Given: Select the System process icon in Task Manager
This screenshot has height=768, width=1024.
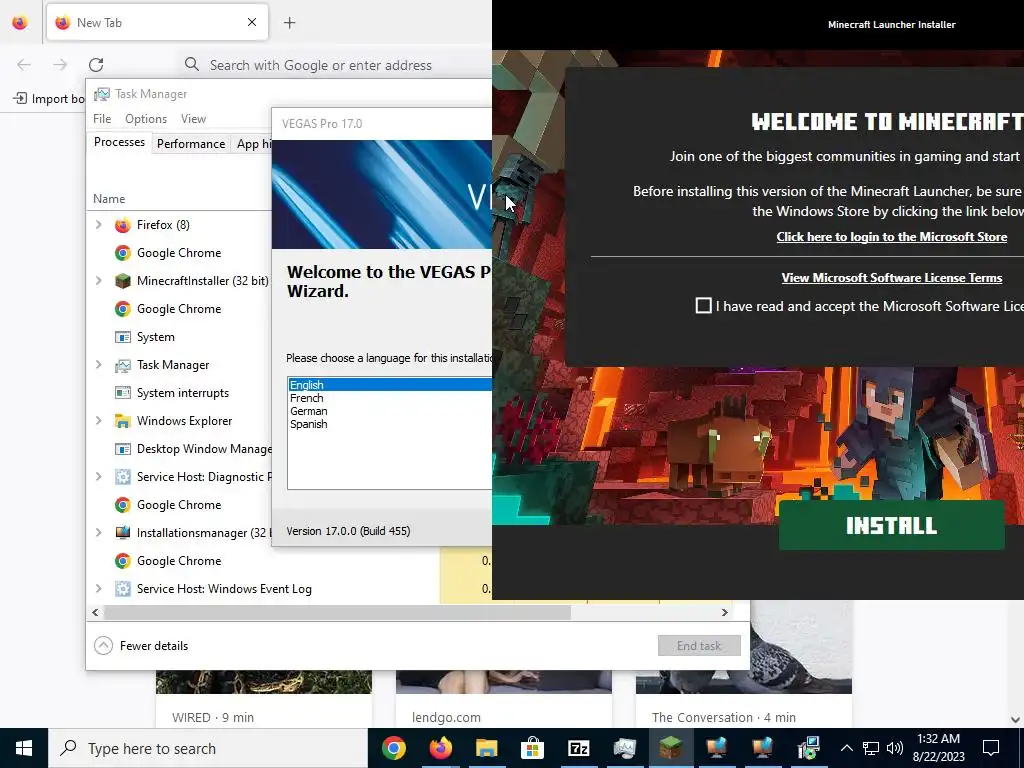Looking at the screenshot, I should [x=123, y=337].
